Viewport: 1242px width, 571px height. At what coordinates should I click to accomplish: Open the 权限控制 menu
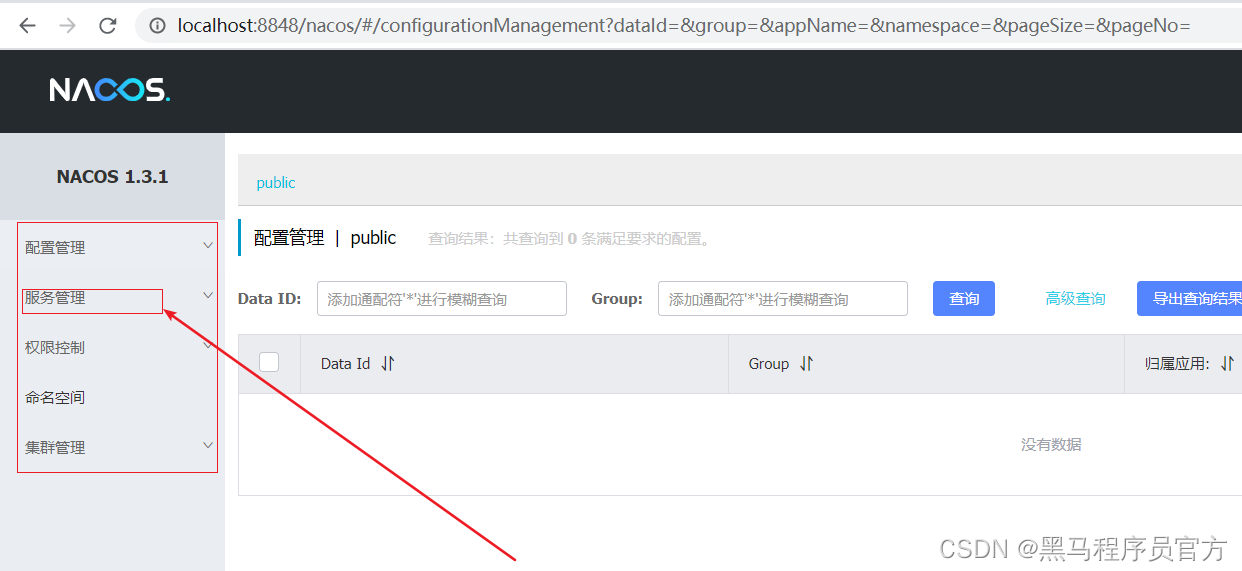pyautogui.click(x=55, y=348)
